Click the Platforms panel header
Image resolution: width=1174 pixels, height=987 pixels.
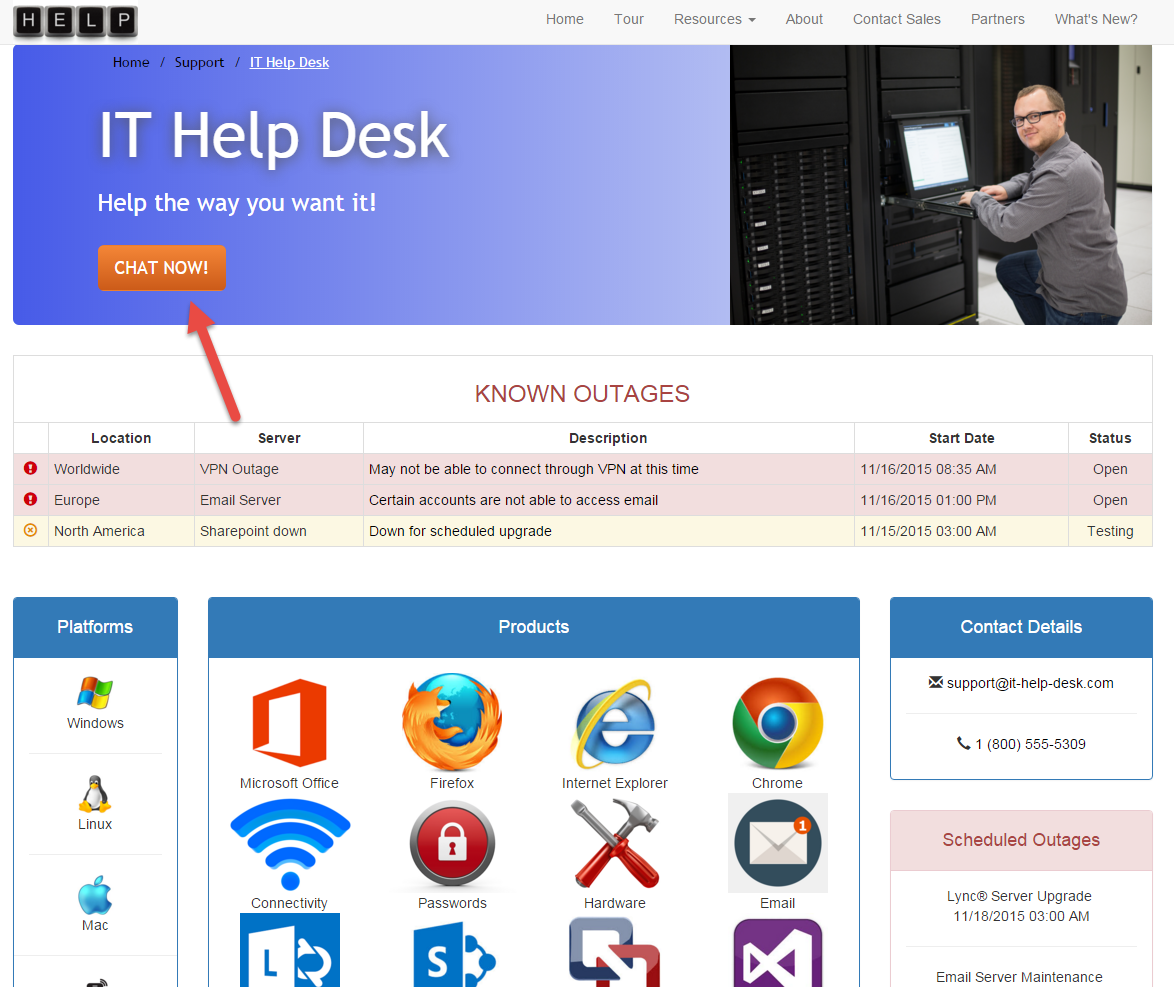(95, 627)
